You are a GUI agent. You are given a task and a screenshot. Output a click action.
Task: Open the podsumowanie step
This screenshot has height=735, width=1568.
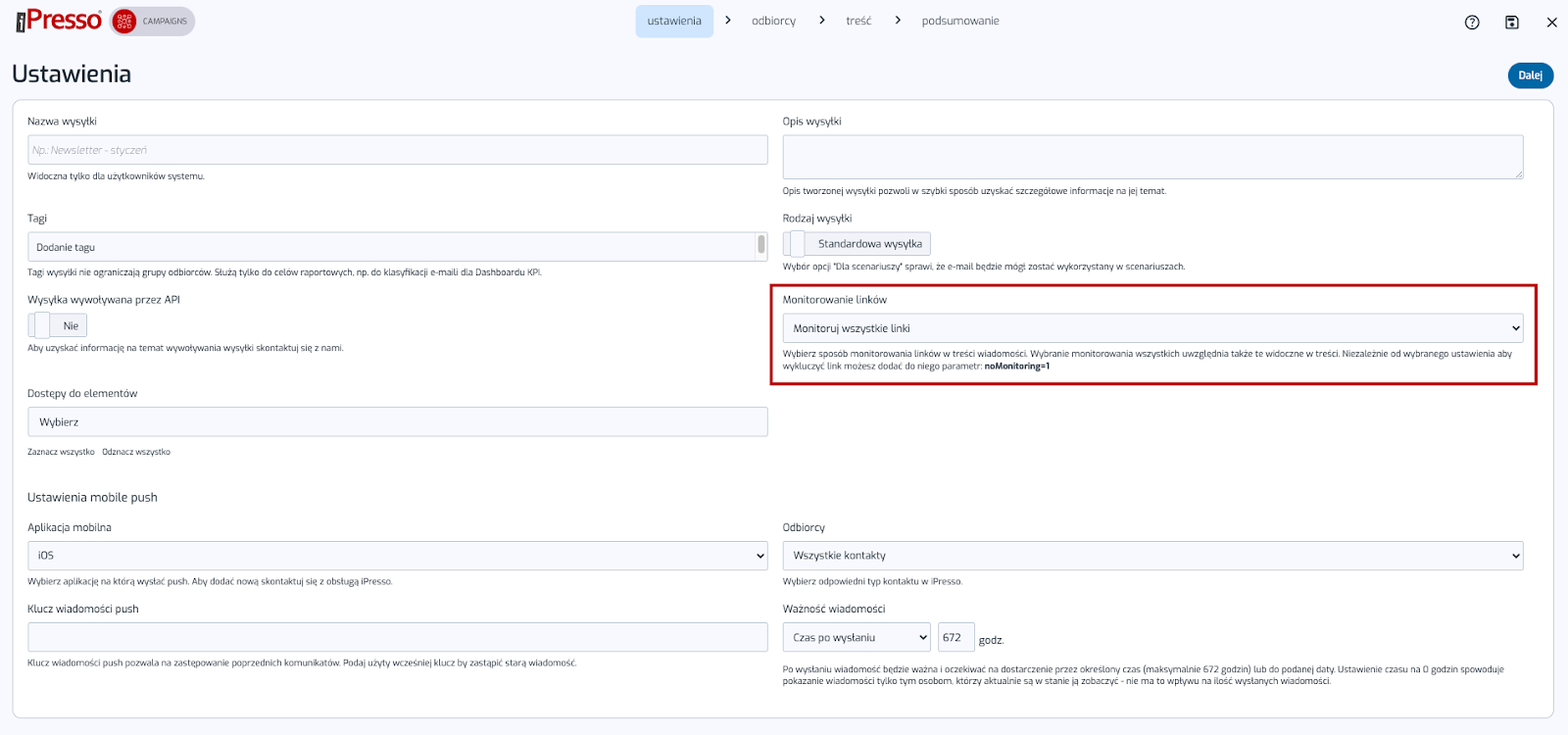click(960, 21)
